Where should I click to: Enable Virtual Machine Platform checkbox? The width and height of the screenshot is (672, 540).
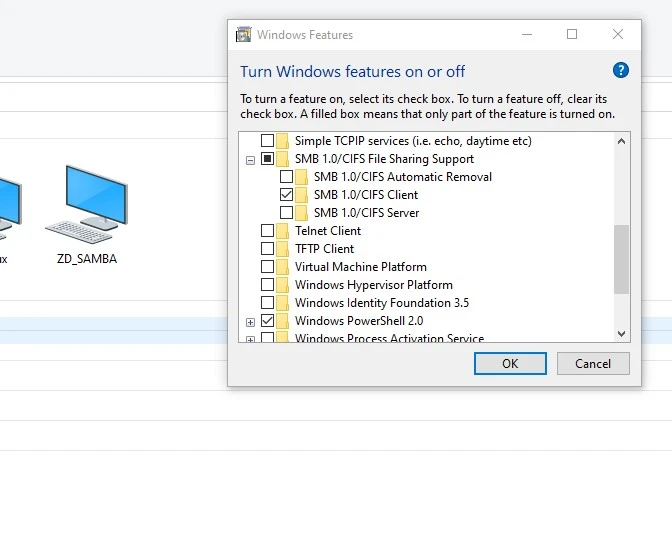pos(267,267)
